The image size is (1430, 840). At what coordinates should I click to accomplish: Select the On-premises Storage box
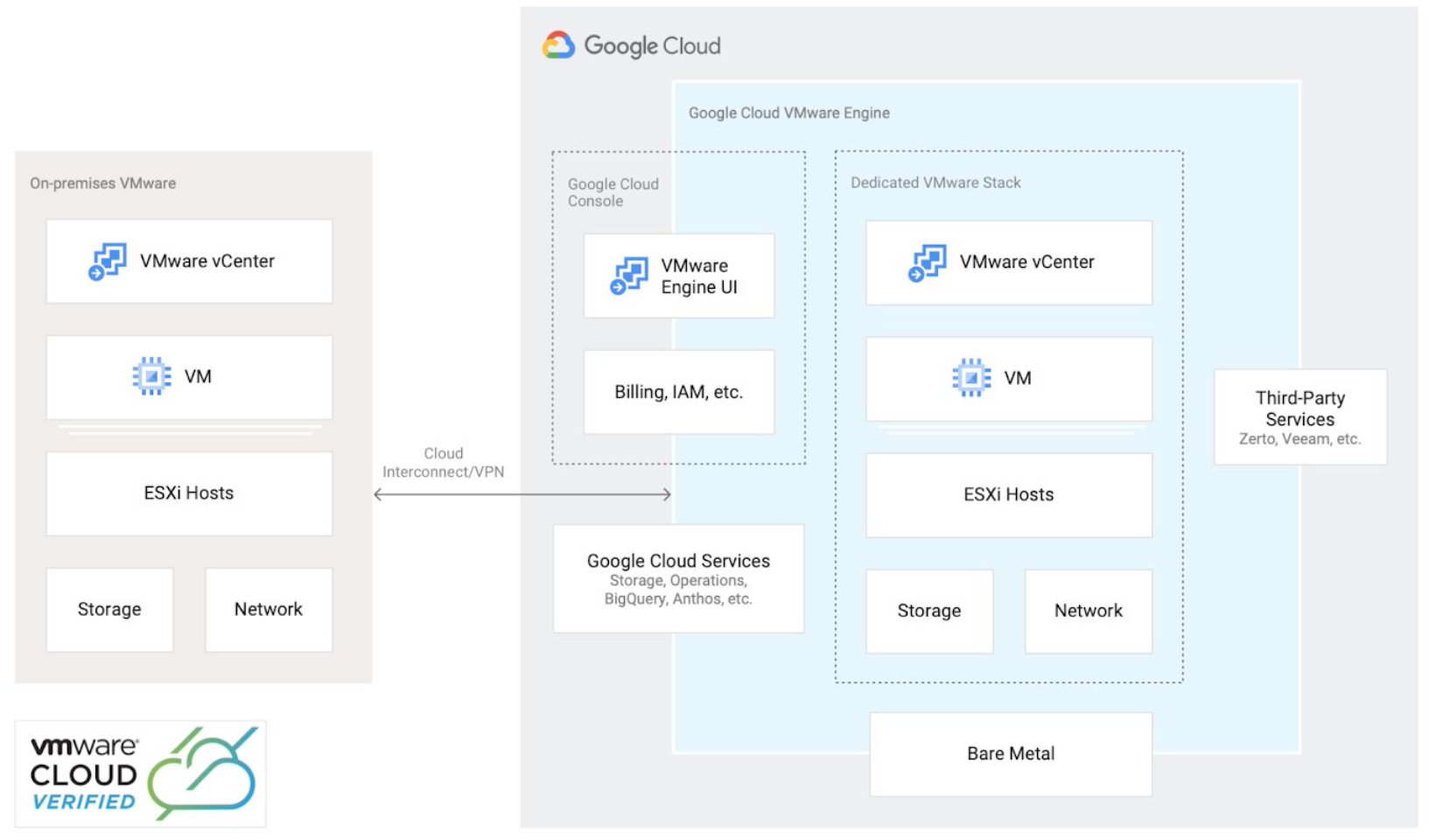[109, 610]
